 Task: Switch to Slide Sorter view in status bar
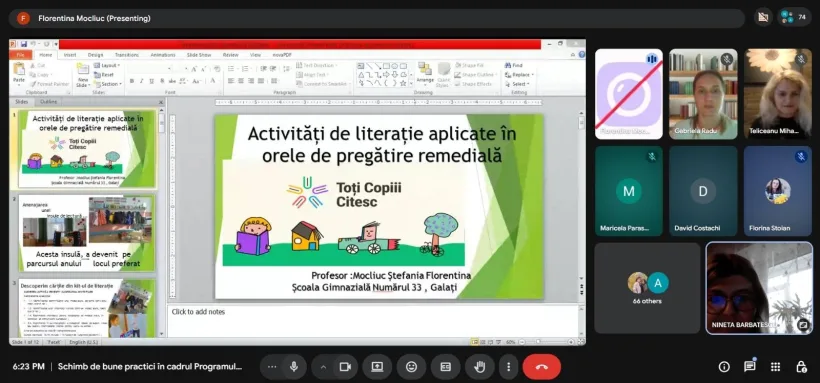pyautogui.click(x=482, y=342)
